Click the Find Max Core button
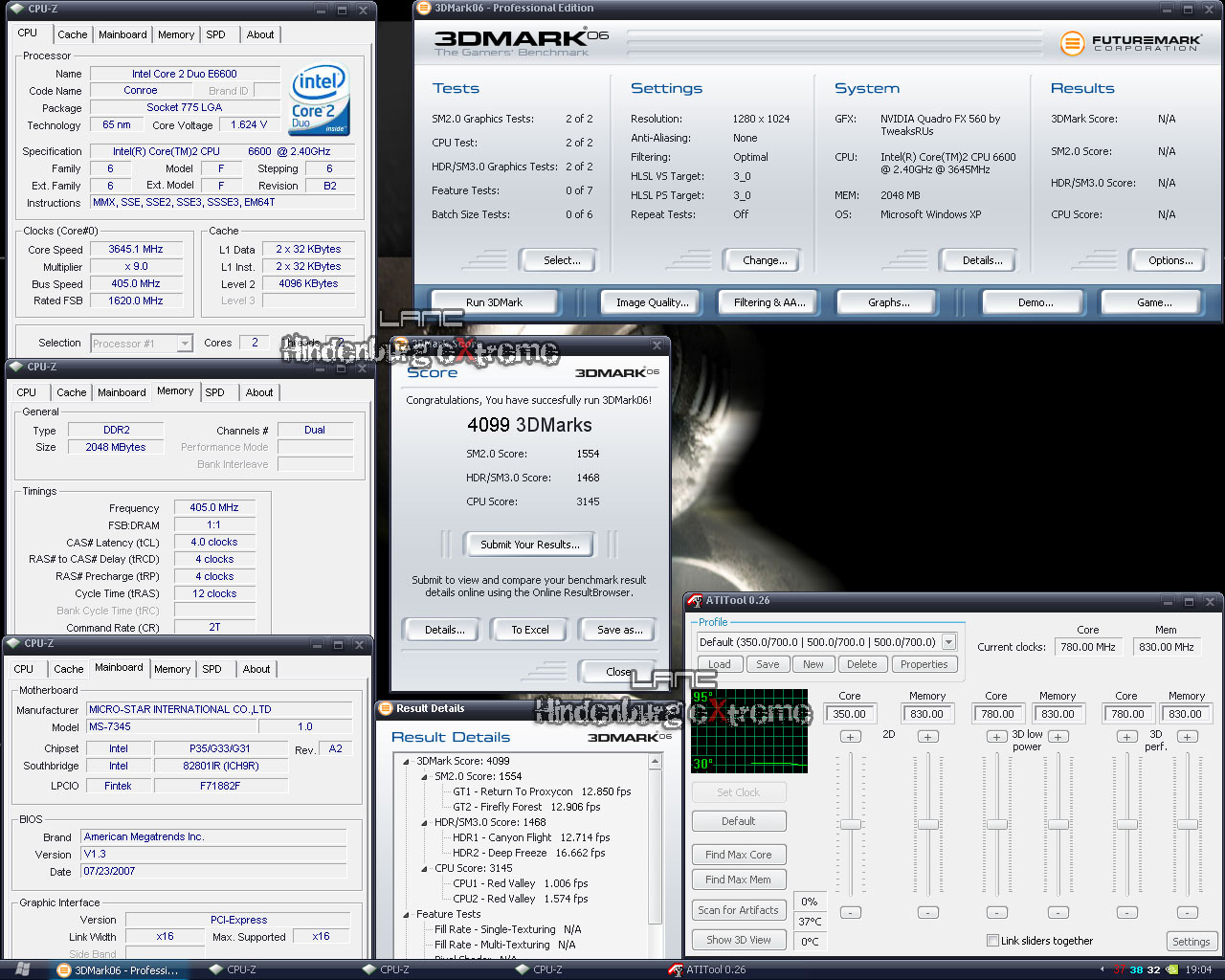1225x980 pixels. (738, 855)
